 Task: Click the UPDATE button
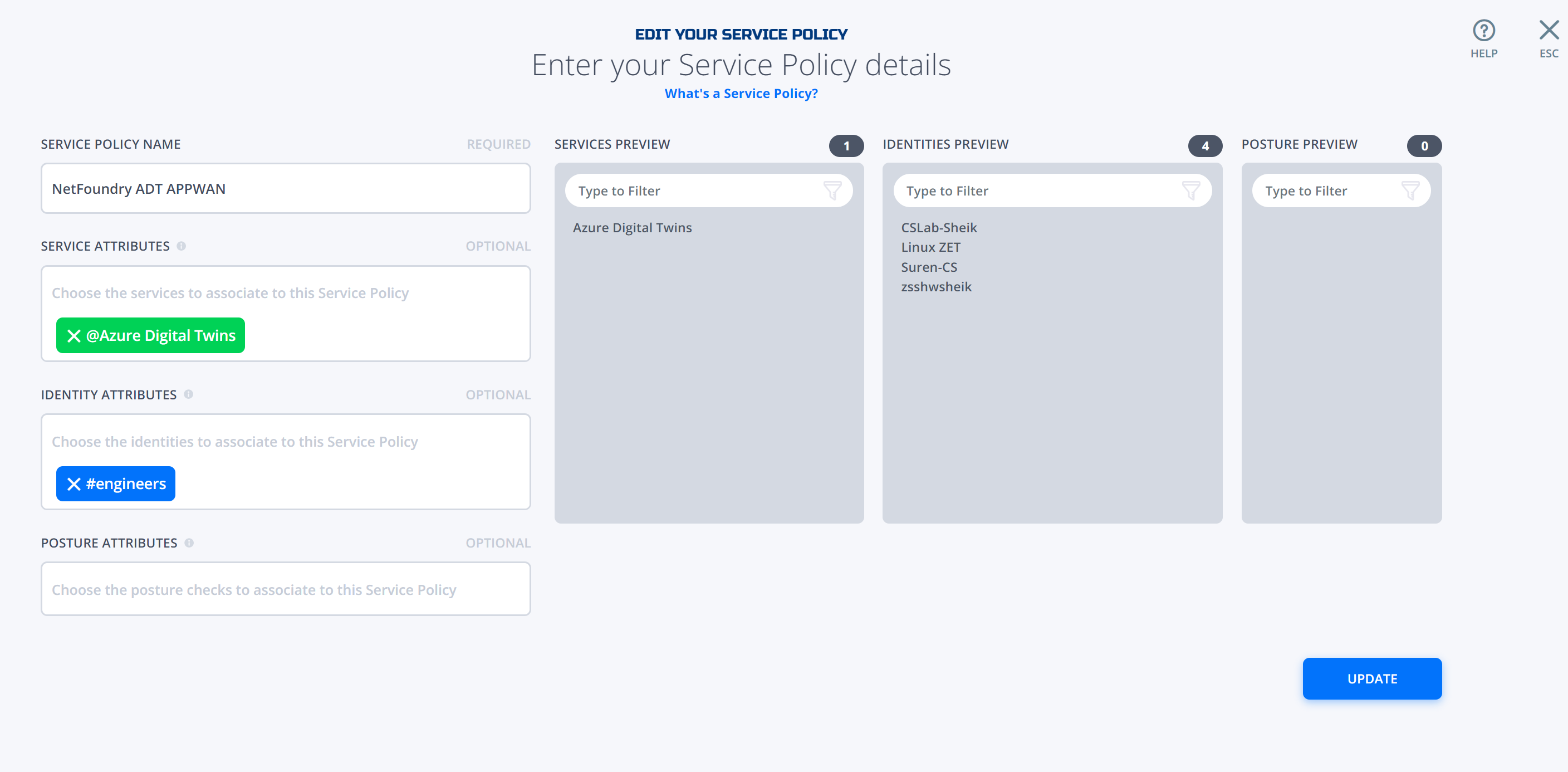point(1372,678)
